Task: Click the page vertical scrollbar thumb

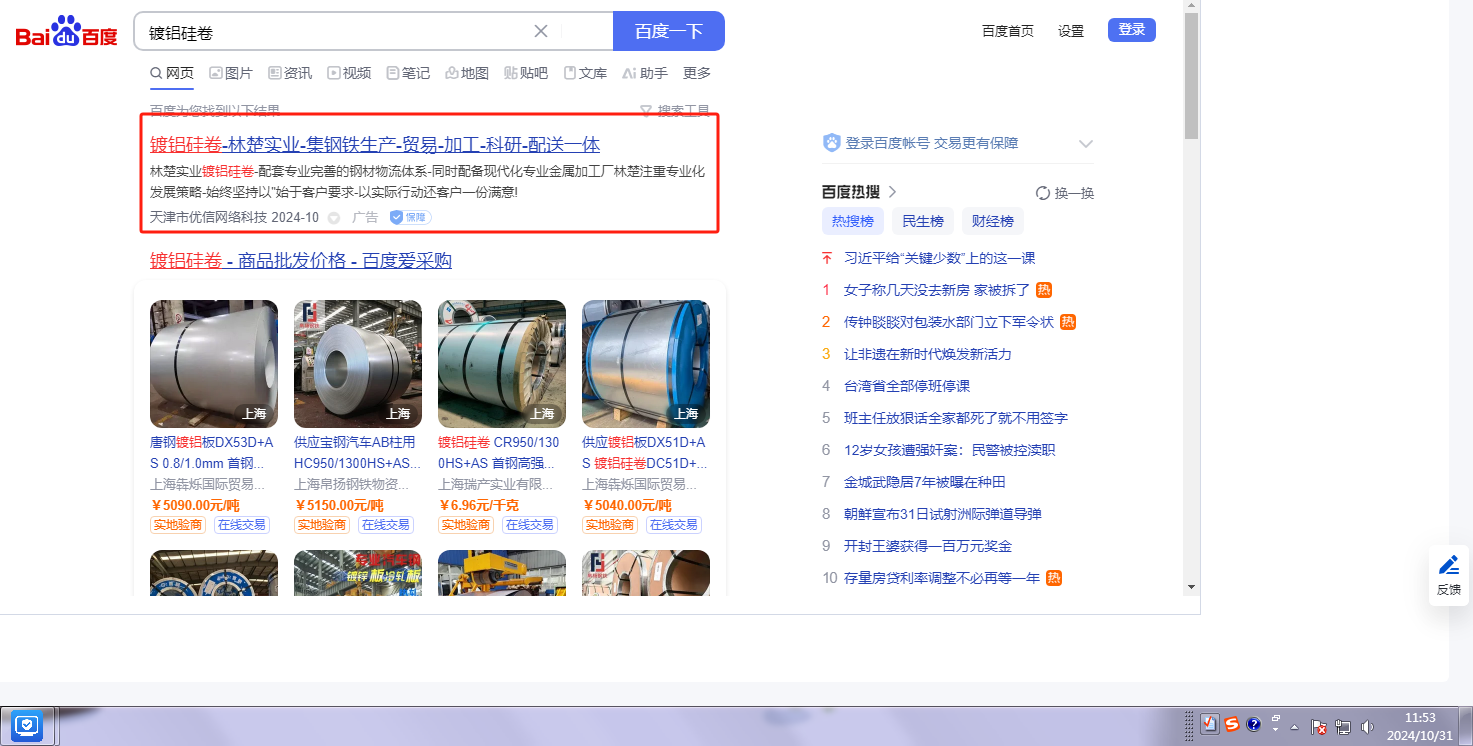Action: [1191, 76]
